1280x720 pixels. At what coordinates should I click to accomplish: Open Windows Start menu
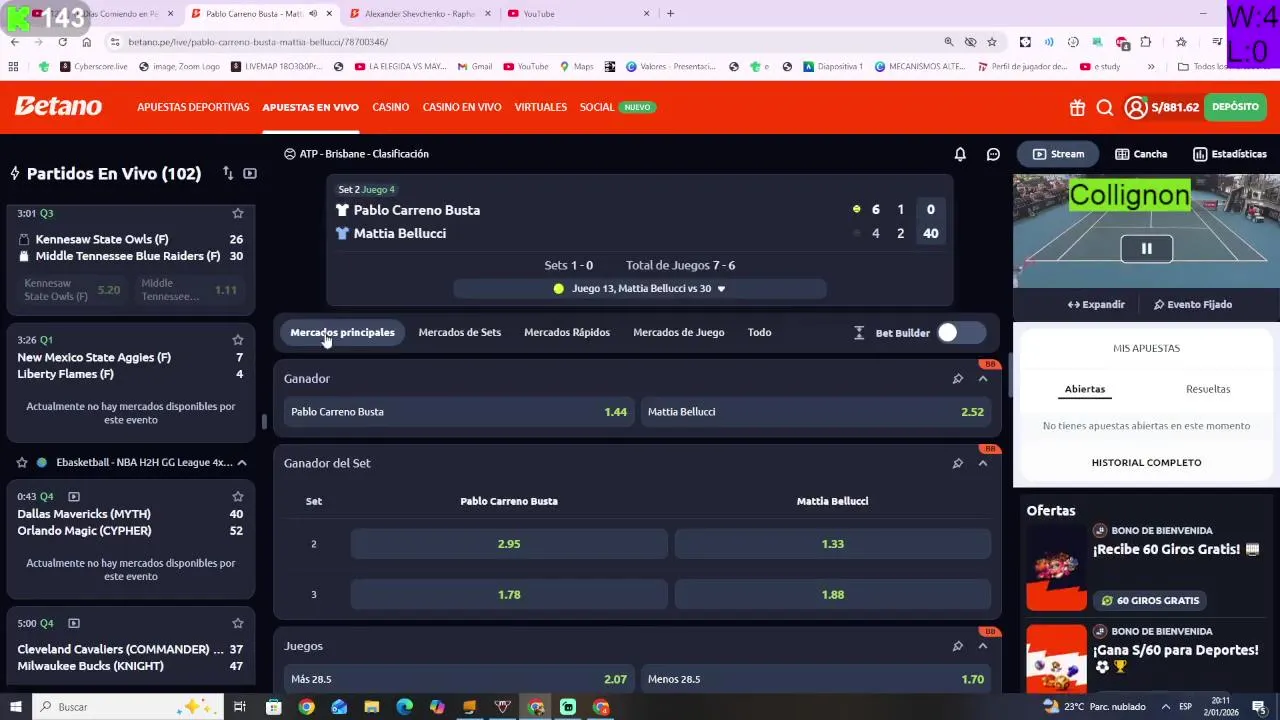[x=16, y=707]
